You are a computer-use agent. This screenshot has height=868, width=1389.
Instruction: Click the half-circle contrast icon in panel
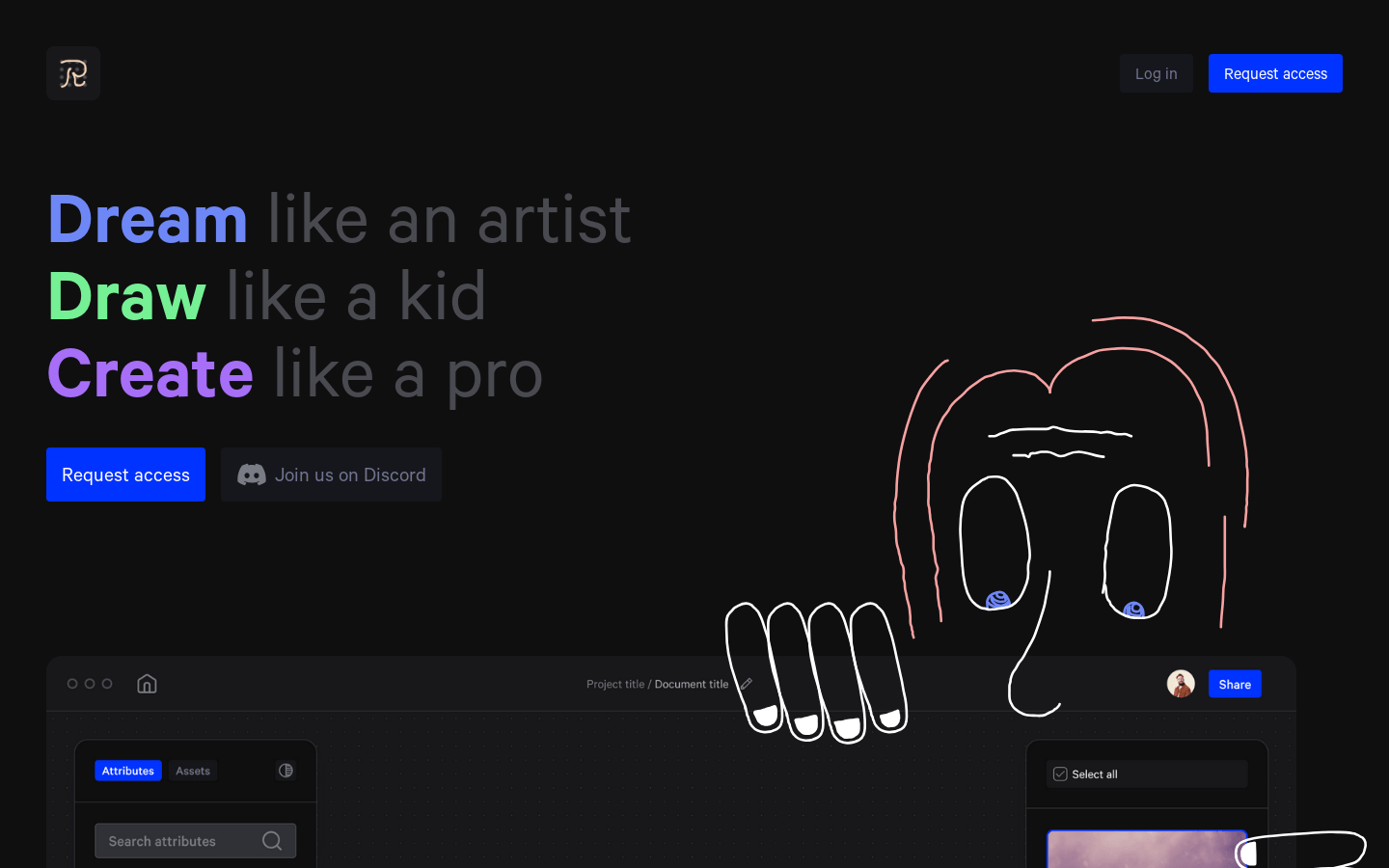[286, 771]
